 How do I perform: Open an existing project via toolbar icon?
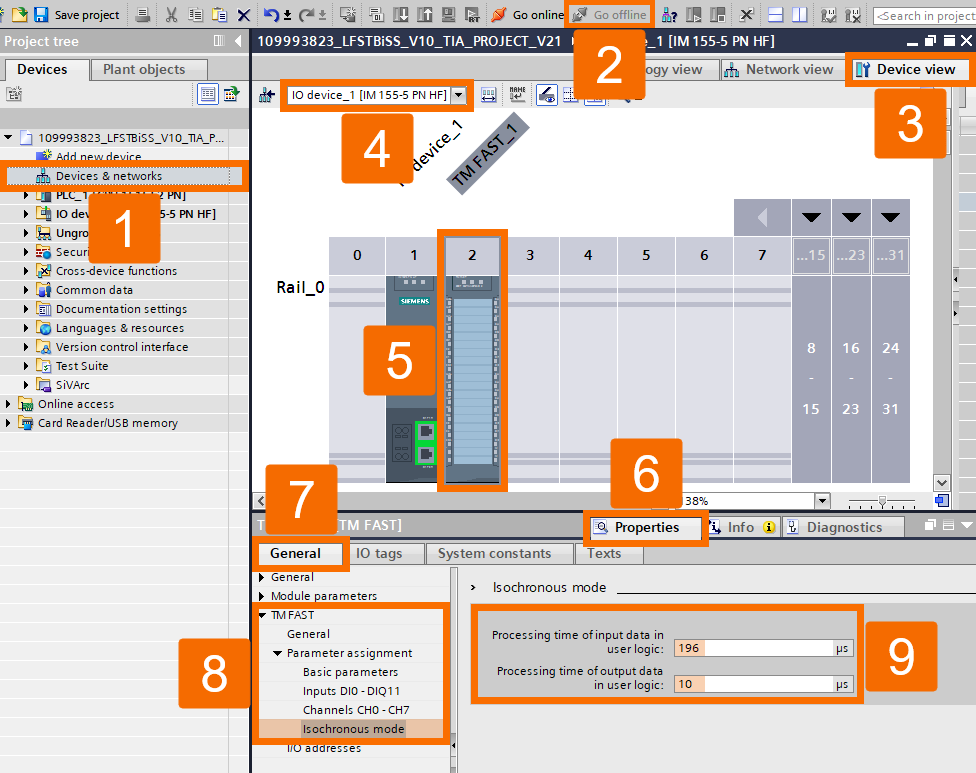20,14
